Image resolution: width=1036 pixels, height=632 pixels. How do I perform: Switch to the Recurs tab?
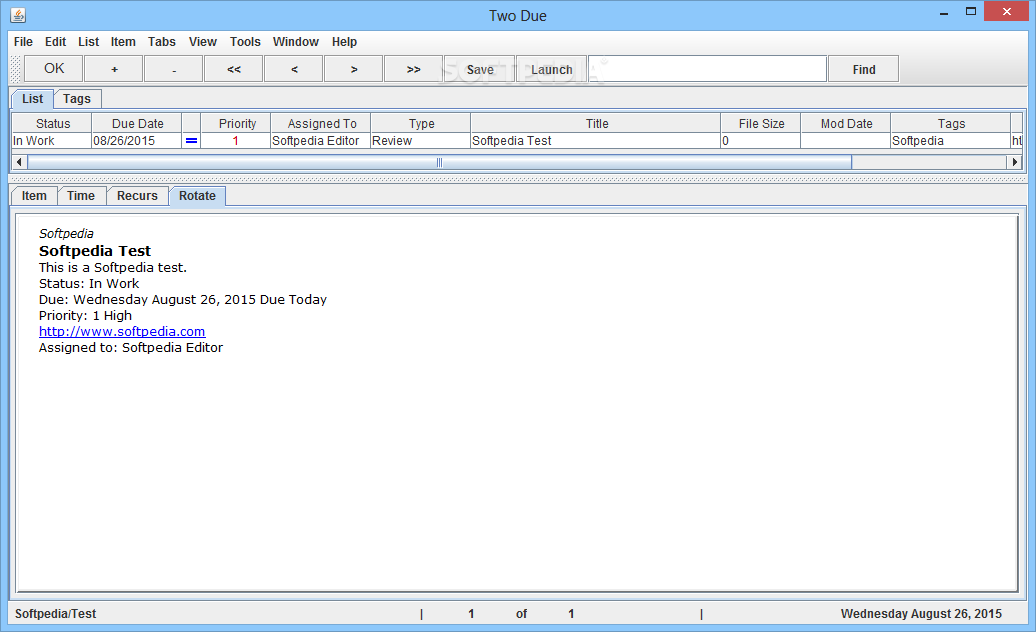tap(137, 195)
